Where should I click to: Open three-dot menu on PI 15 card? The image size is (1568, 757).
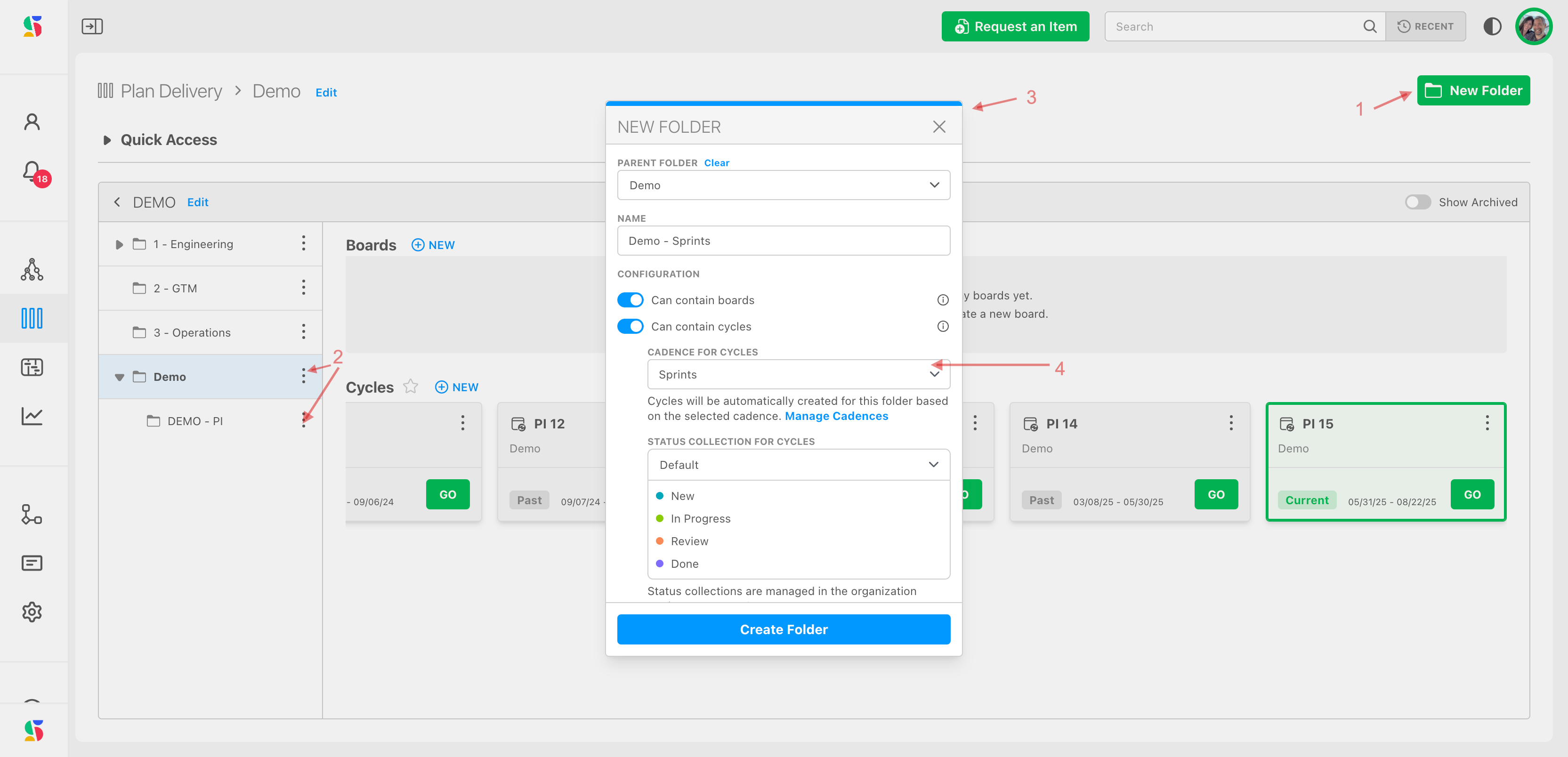(1487, 423)
